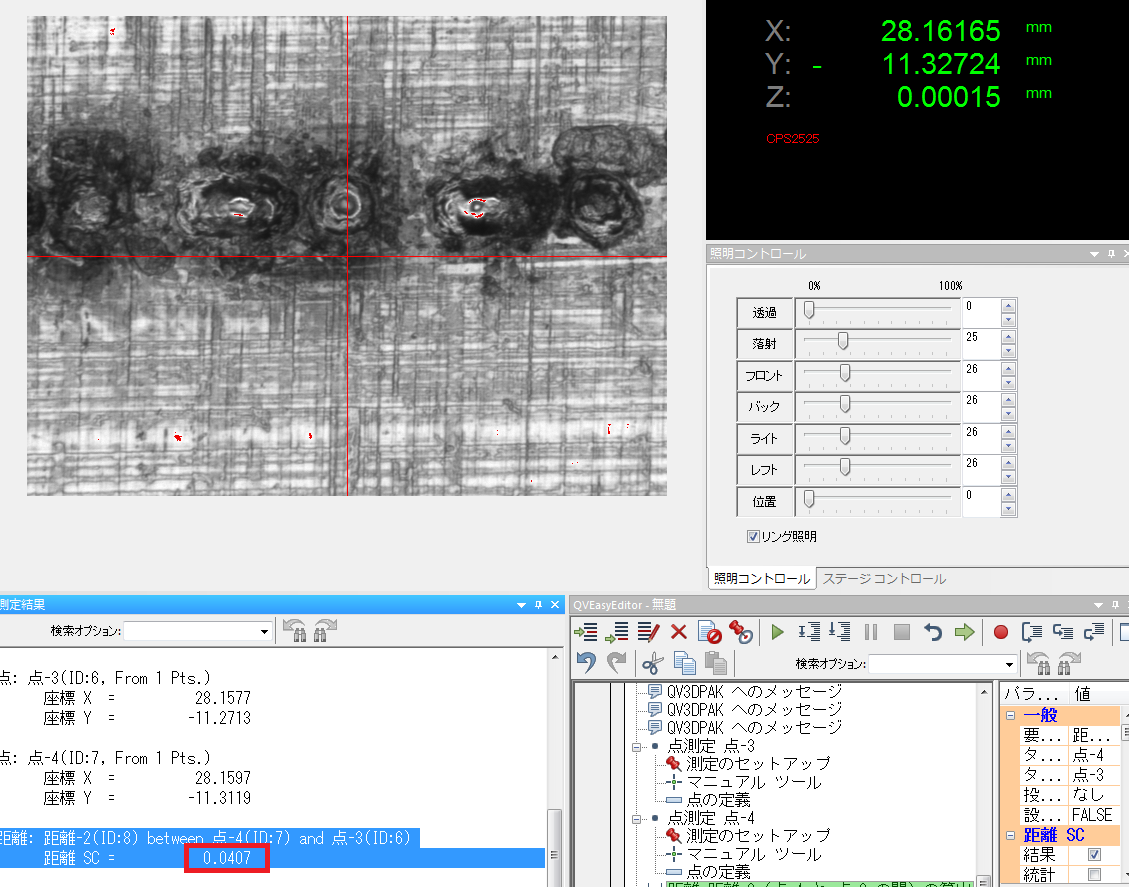Click the 透過 lighting button
Viewport: 1129px width, 887px height.
[765, 312]
